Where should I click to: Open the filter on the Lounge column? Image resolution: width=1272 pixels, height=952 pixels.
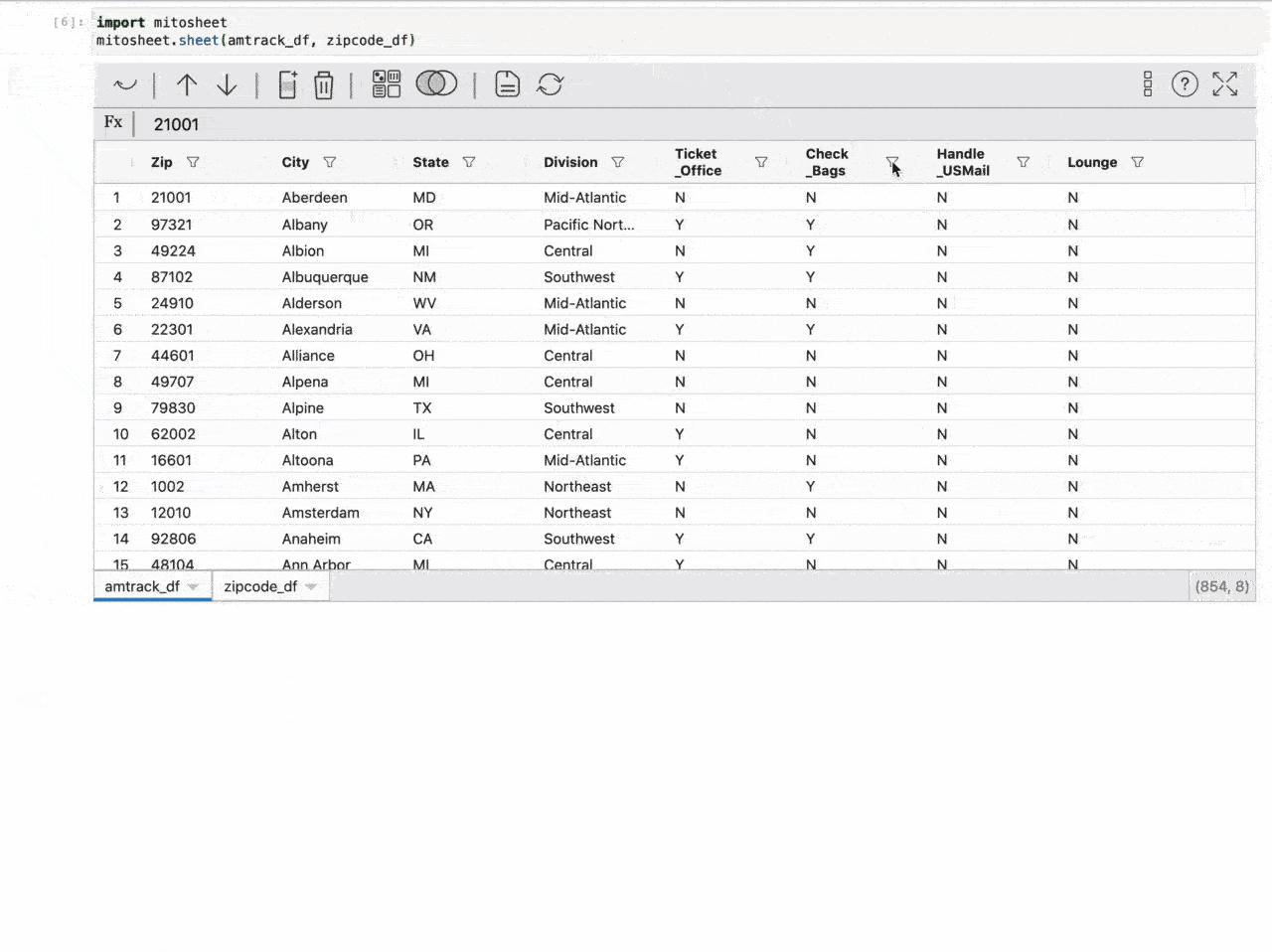1137,162
